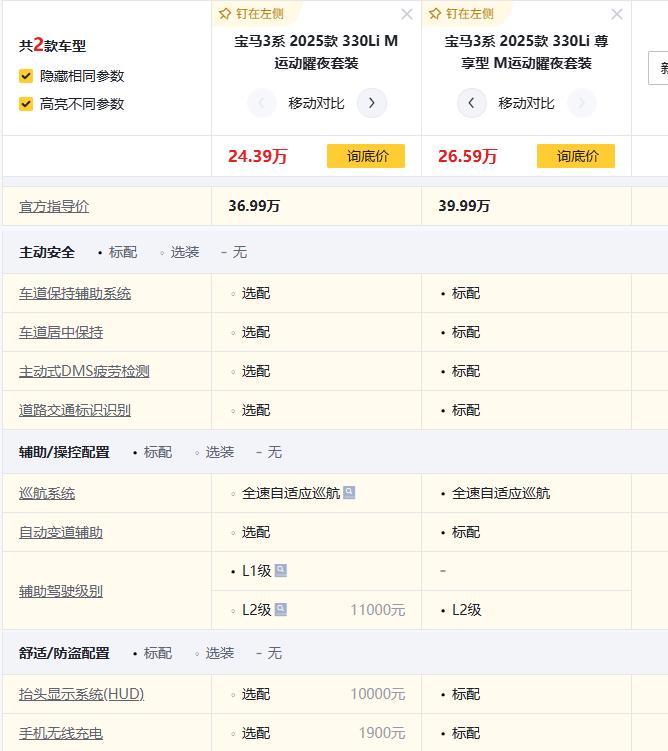This screenshot has width=668, height=751.
Task: Open 巡航系统 parameter link
Action: [x=47, y=493]
